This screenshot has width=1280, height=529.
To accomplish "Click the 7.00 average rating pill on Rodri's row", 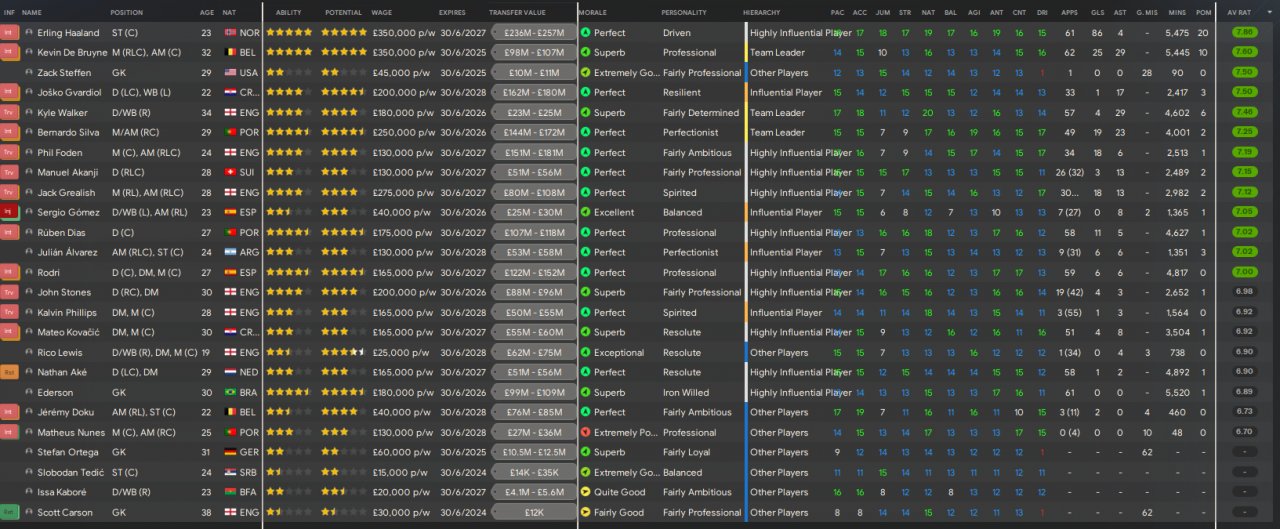I will [1244, 273].
